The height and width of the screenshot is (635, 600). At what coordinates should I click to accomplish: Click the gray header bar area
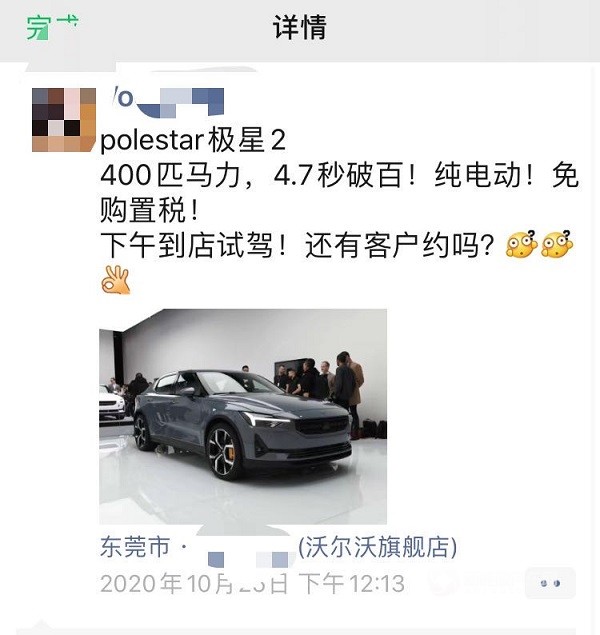click(x=300, y=31)
